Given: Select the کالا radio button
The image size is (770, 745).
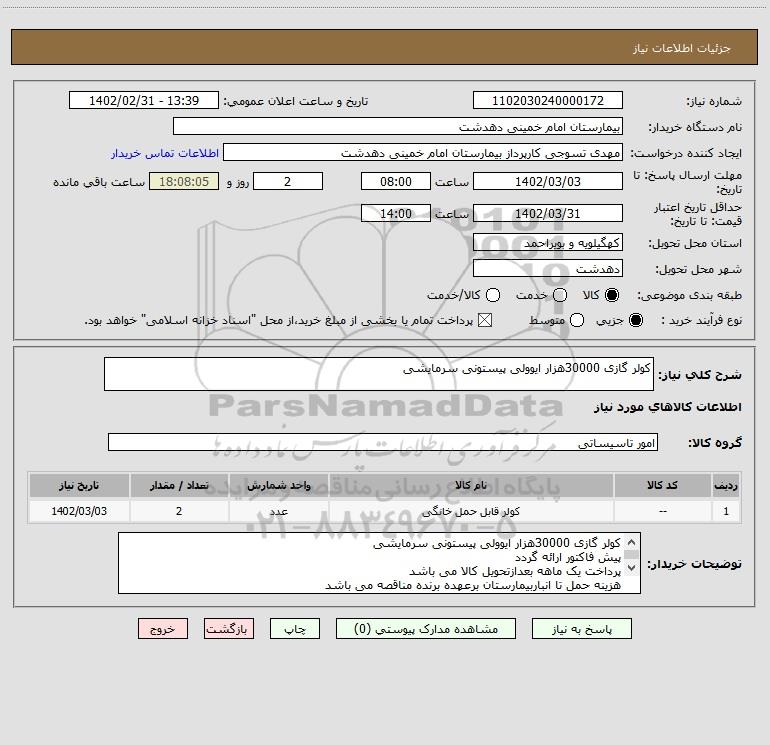Looking at the screenshot, I should point(612,295).
